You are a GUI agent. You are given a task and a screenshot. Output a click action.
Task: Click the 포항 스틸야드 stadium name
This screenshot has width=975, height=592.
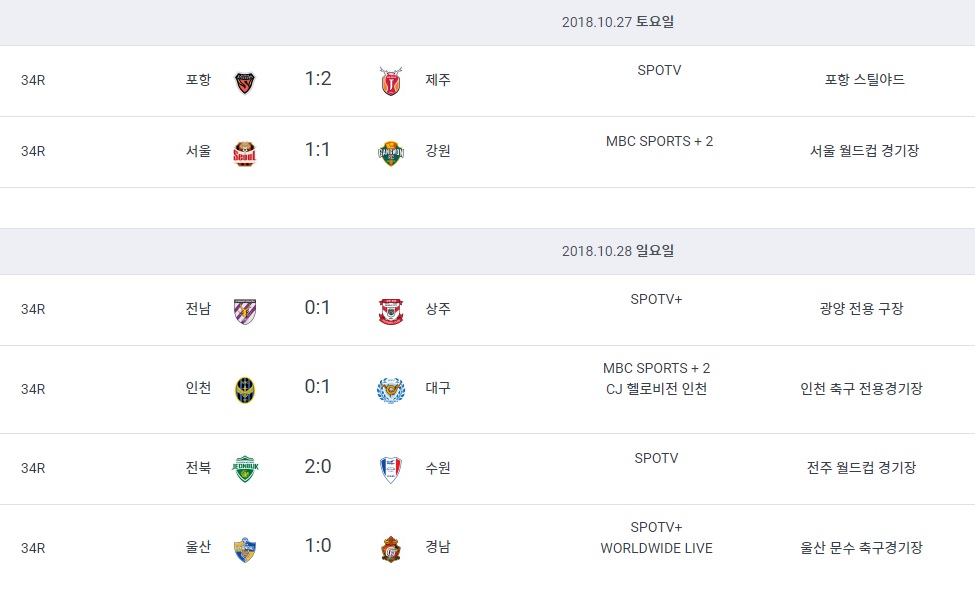click(x=864, y=80)
